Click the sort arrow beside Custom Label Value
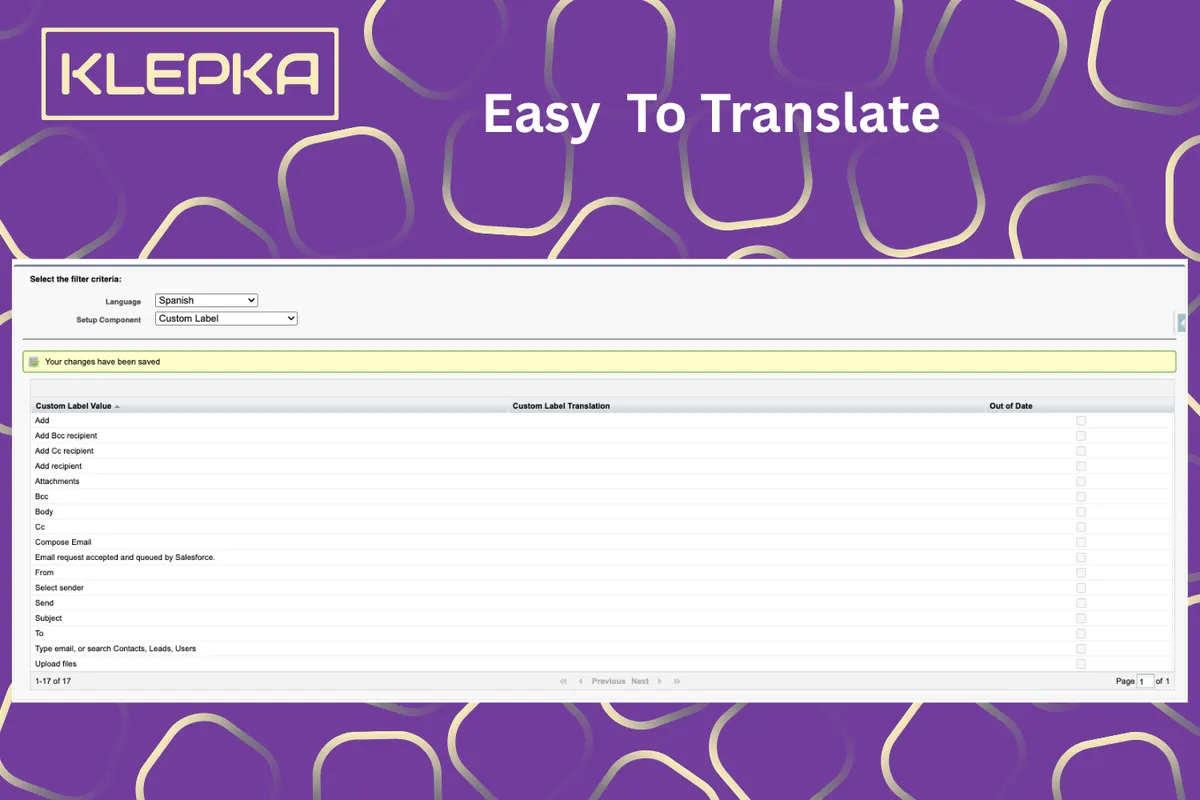 pos(117,407)
